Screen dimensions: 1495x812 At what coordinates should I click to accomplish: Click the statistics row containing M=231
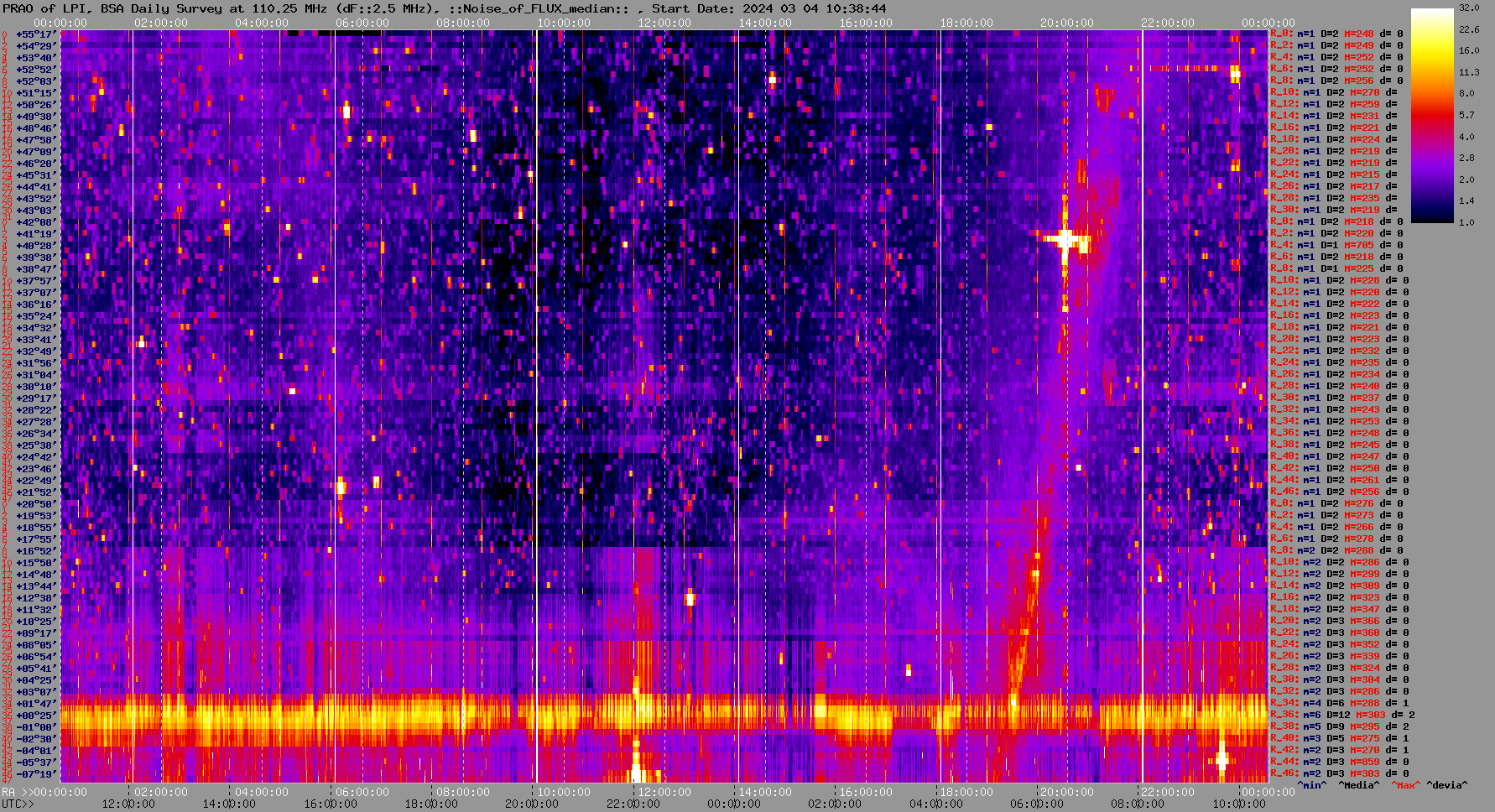coord(1334,116)
